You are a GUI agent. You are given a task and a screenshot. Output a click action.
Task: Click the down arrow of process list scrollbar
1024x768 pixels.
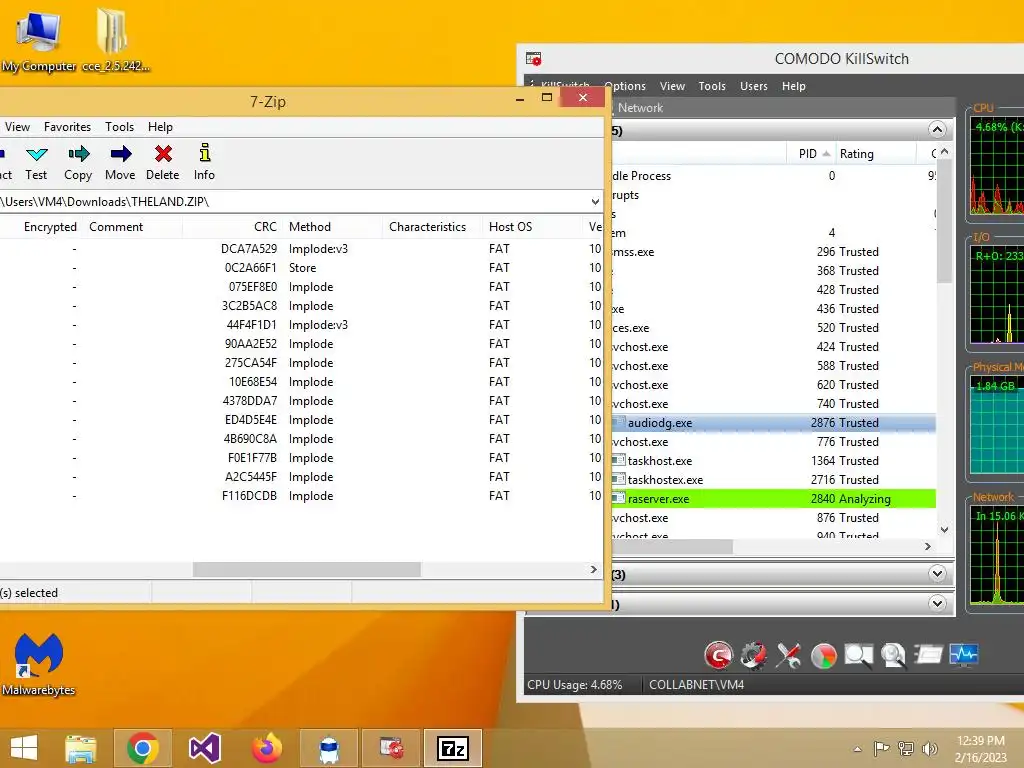point(944,530)
